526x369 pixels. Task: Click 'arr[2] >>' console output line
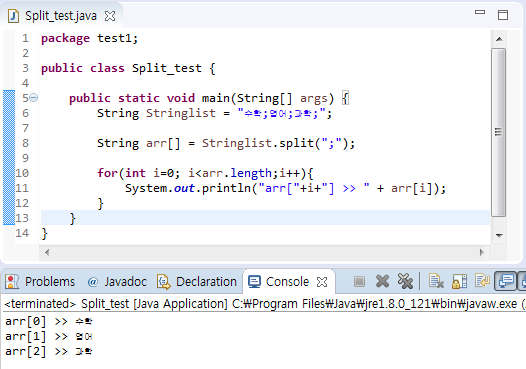coord(49,352)
